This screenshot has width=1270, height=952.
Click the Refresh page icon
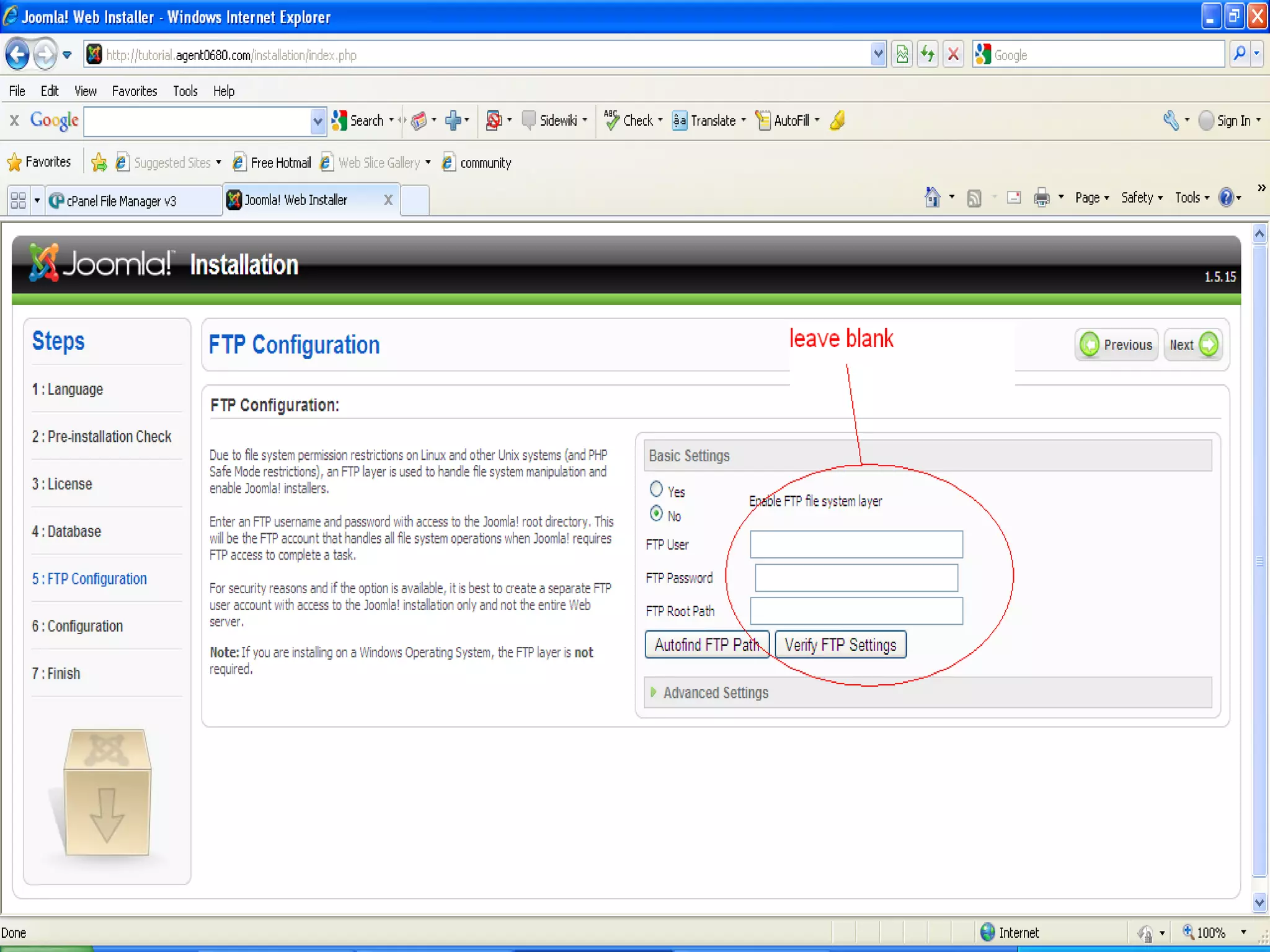pos(927,55)
